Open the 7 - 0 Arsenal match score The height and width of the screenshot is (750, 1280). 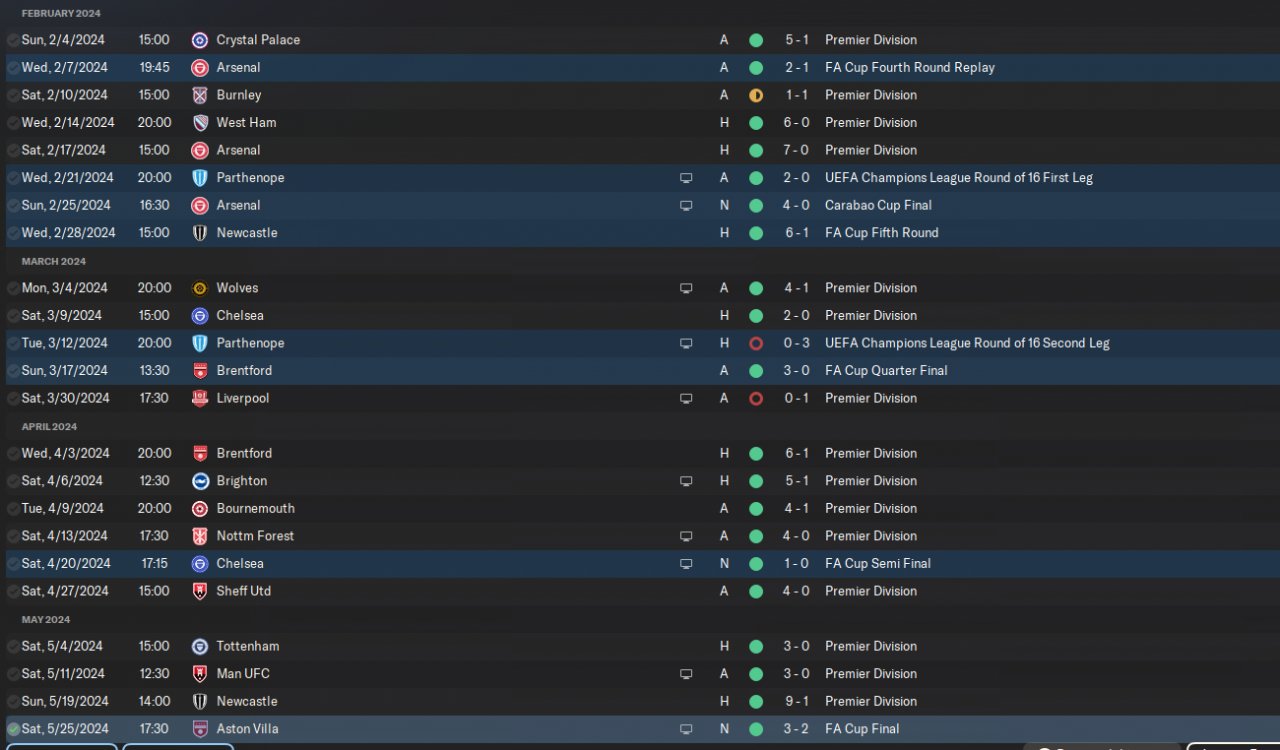pos(796,150)
